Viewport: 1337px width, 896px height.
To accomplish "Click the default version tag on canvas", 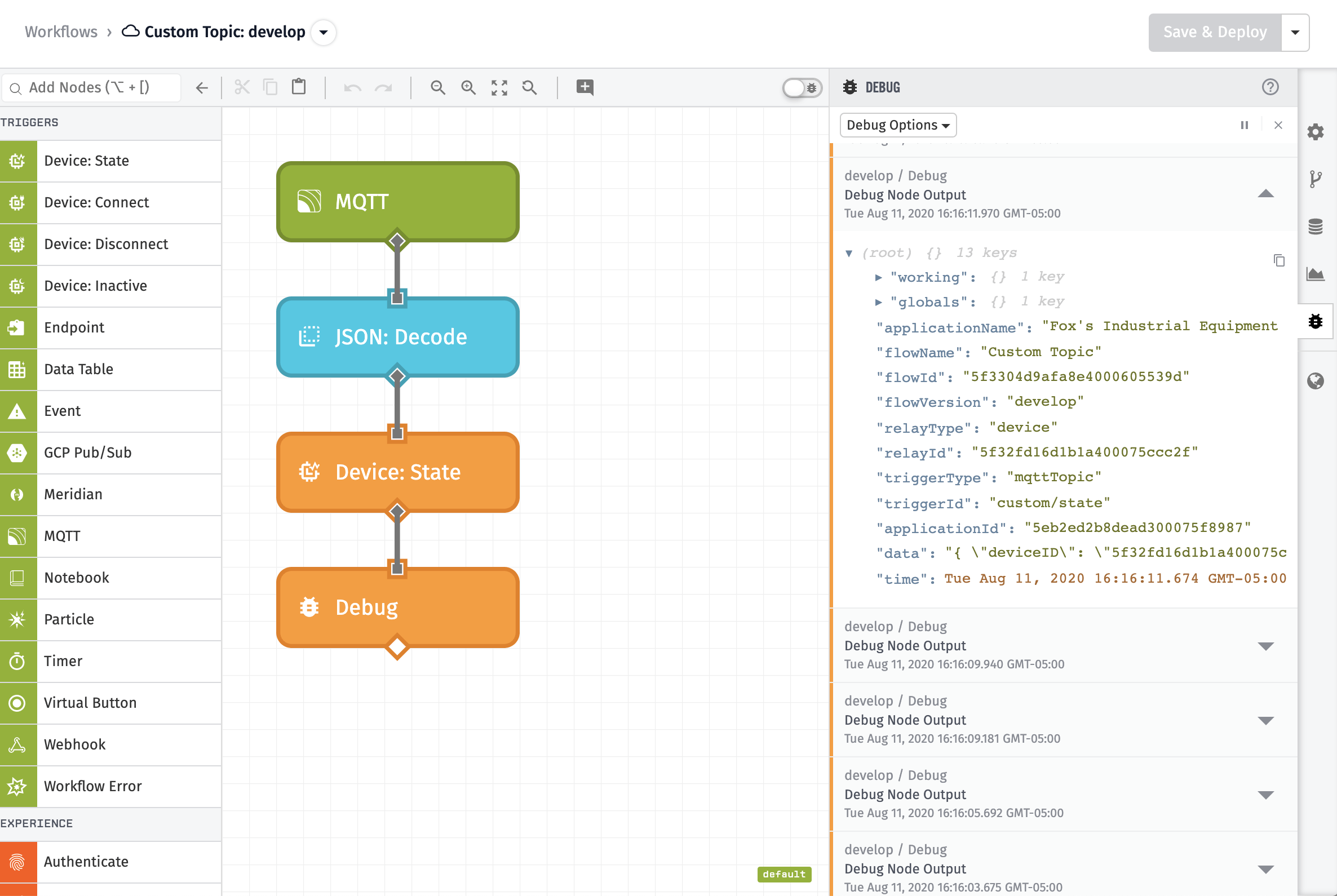I will point(783,874).
